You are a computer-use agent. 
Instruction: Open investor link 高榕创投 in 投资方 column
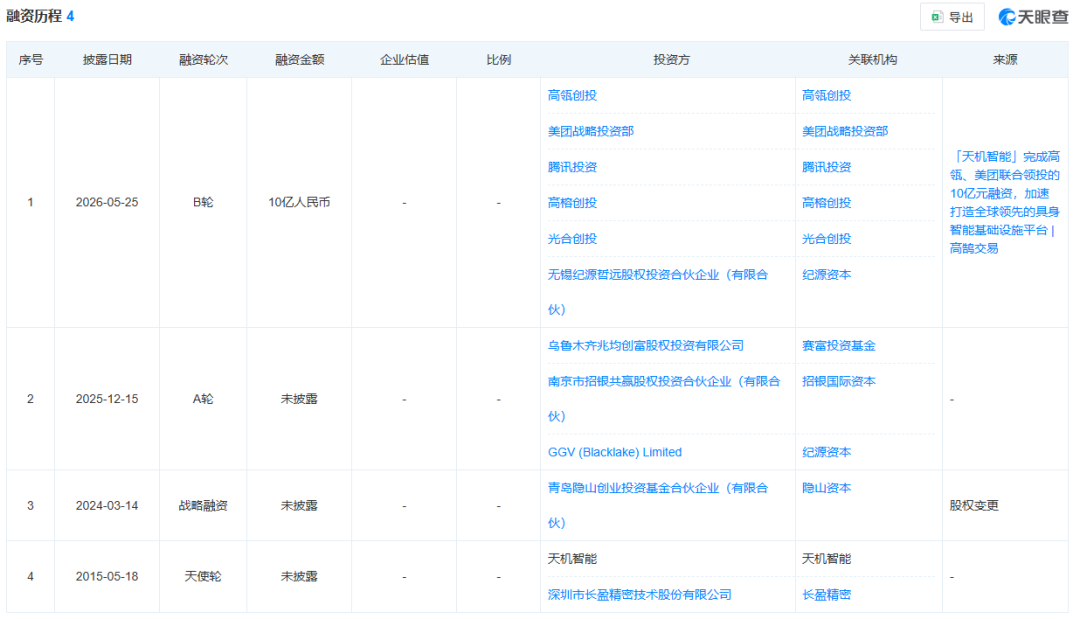572,203
